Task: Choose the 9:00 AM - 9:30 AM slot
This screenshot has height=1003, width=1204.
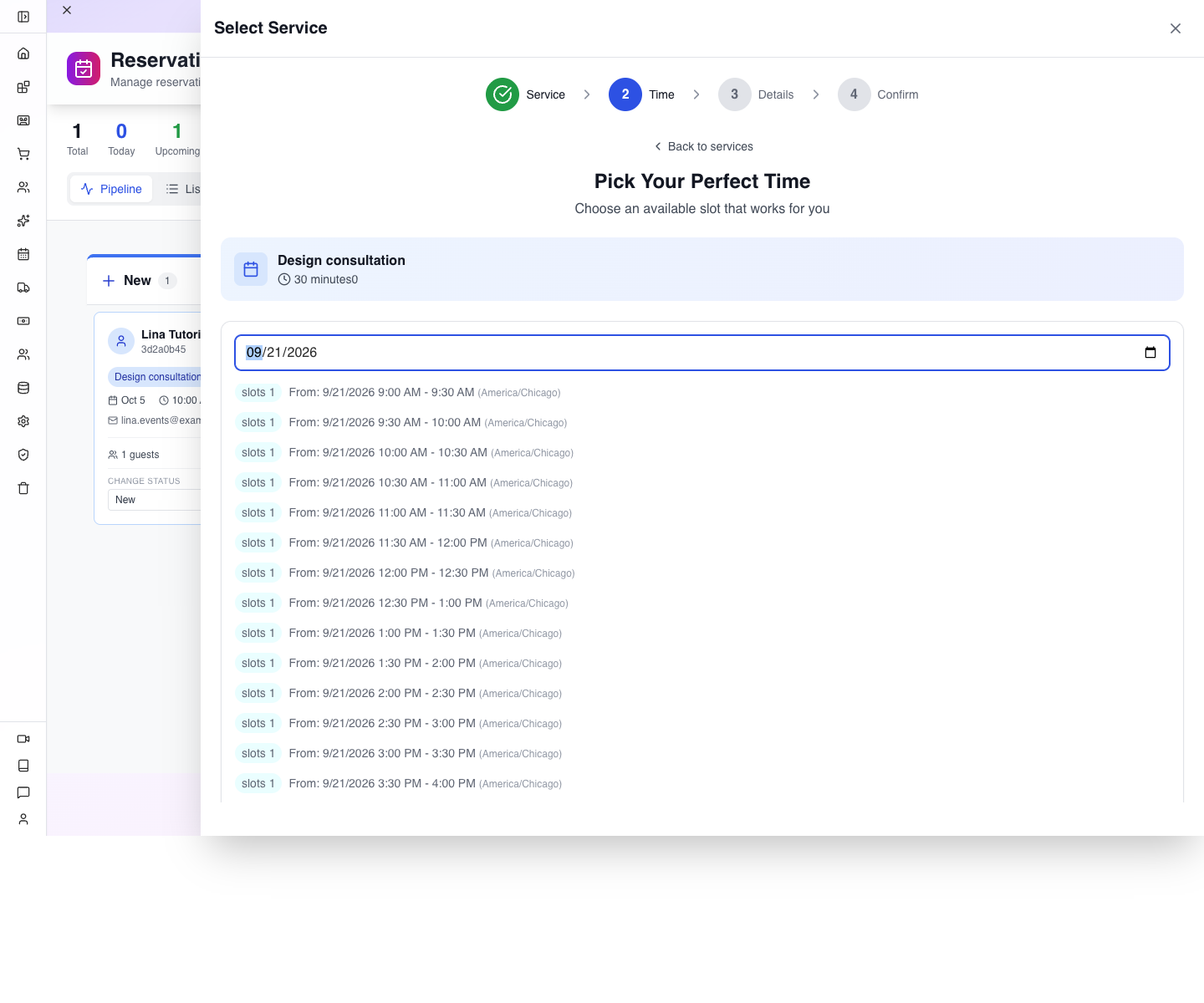Action: click(398, 393)
